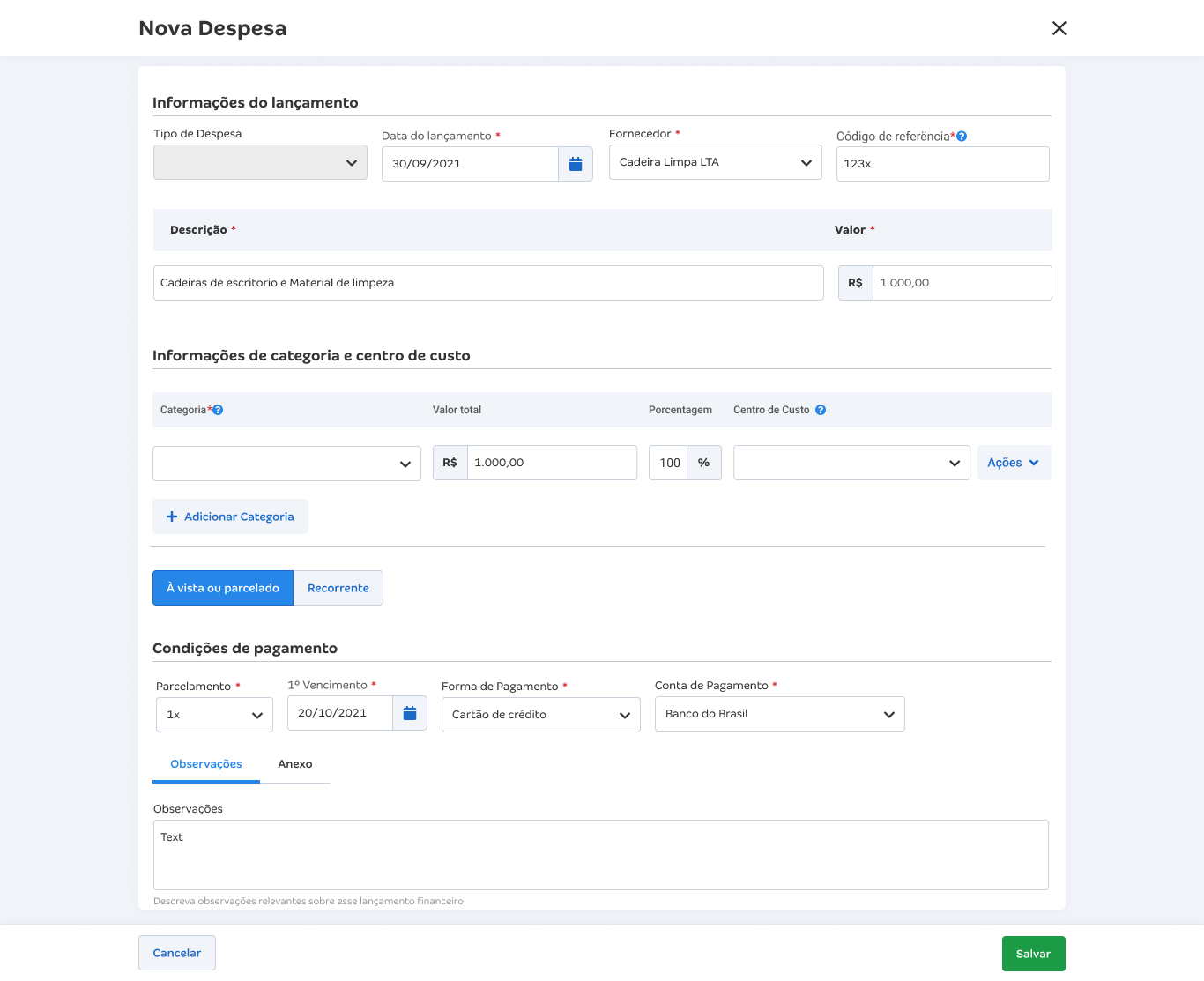Viewport: 1204px width, 981px height.
Task: Expand the Ações menu
Action: pos(1014,463)
